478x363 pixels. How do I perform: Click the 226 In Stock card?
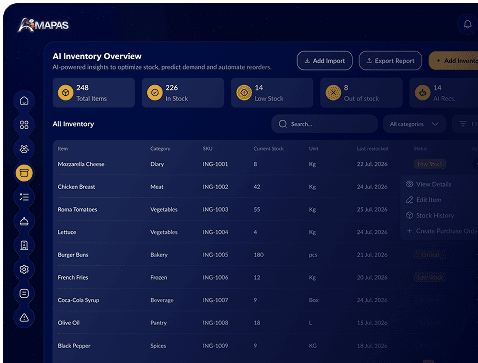183,93
